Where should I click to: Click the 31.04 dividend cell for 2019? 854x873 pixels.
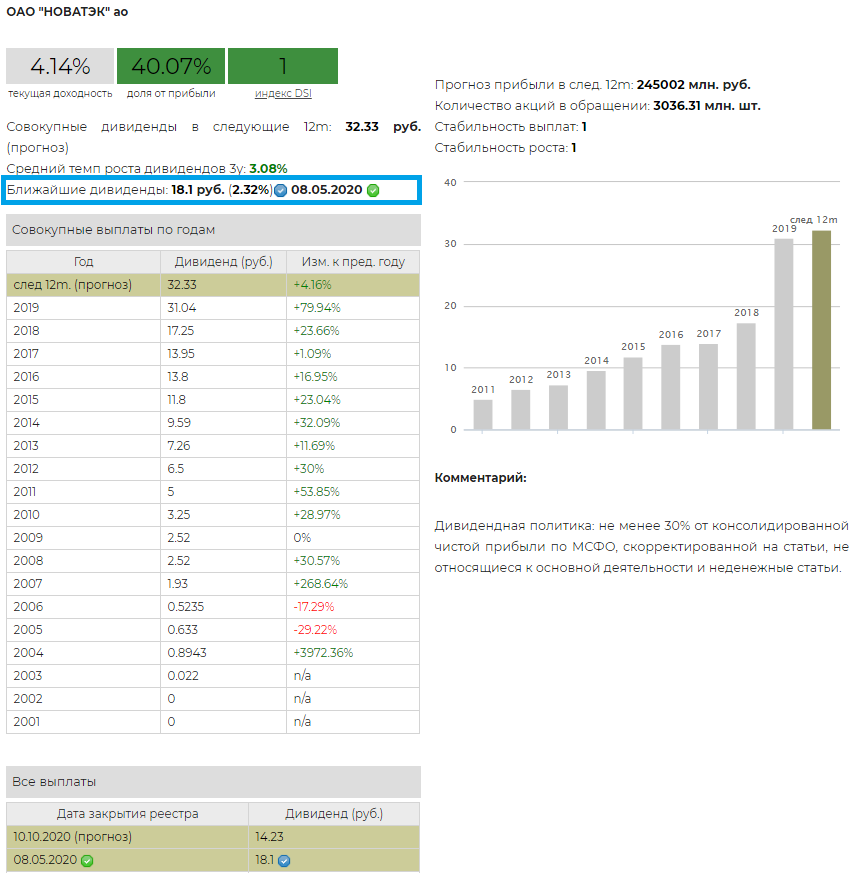tap(223, 307)
